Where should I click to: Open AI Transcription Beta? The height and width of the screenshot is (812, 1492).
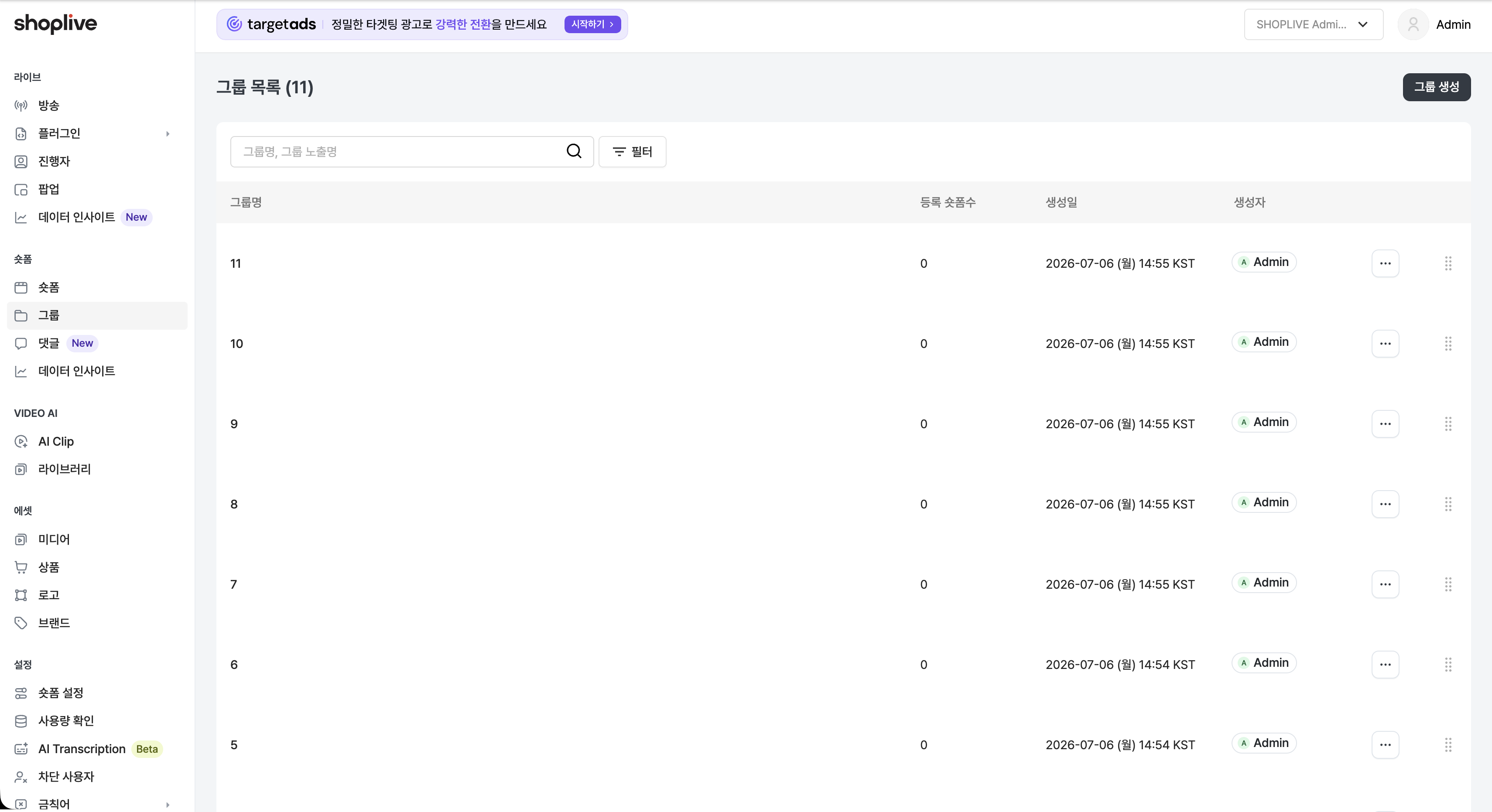point(97,749)
